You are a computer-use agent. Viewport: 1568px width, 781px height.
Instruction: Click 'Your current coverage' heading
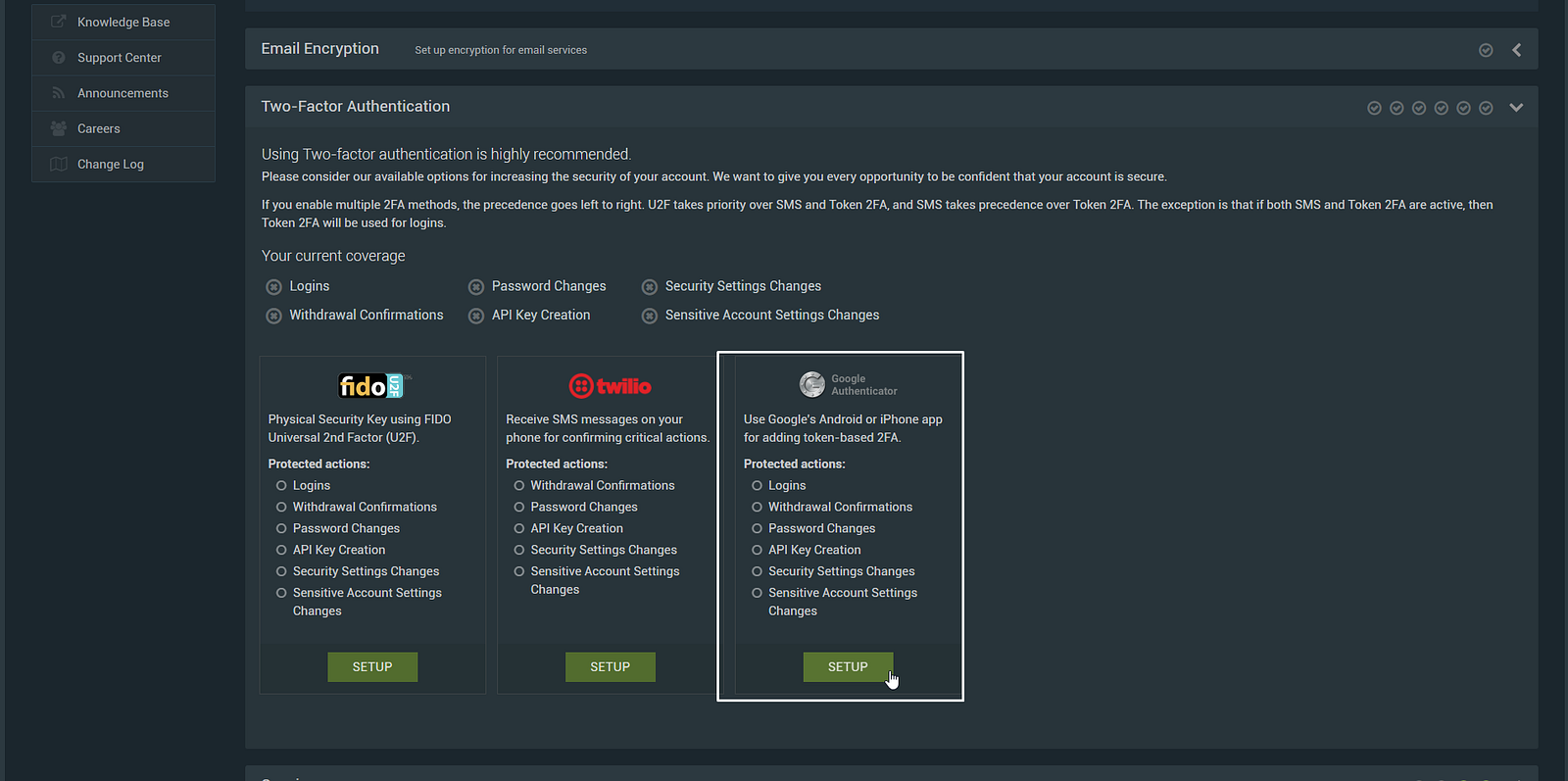333,256
